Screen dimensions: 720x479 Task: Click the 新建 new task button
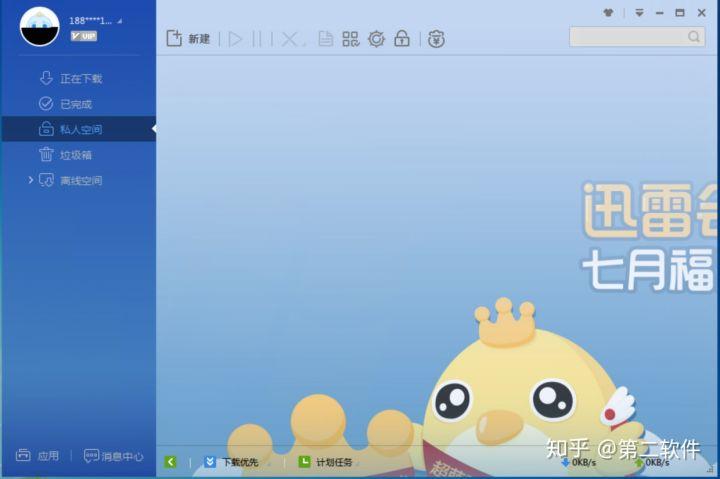[x=188, y=39]
